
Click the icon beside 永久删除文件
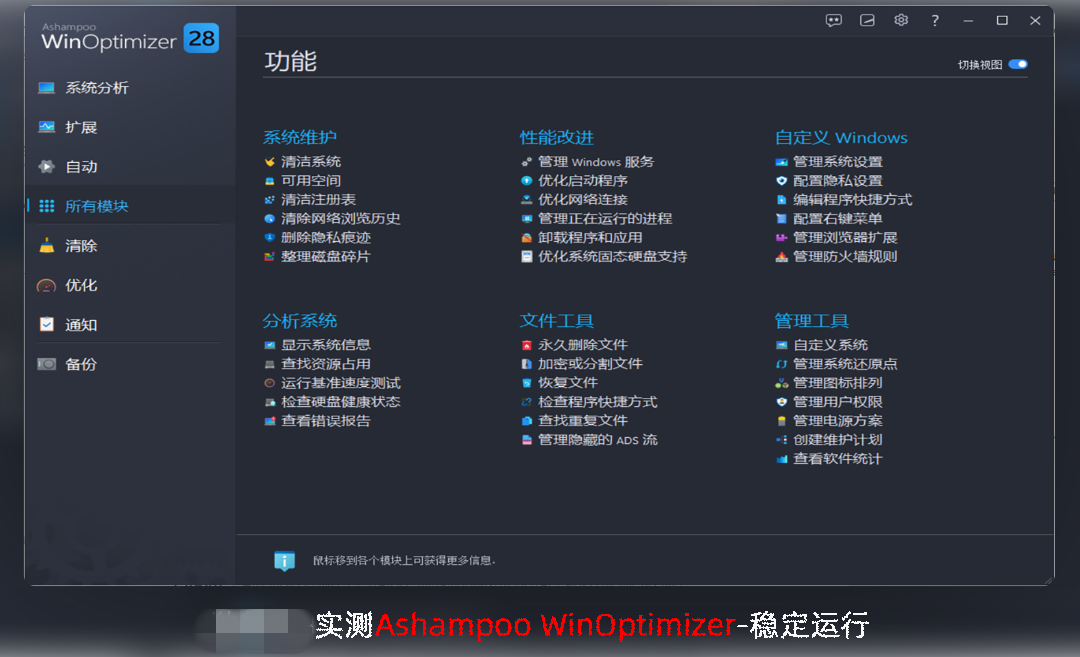tap(526, 345)
